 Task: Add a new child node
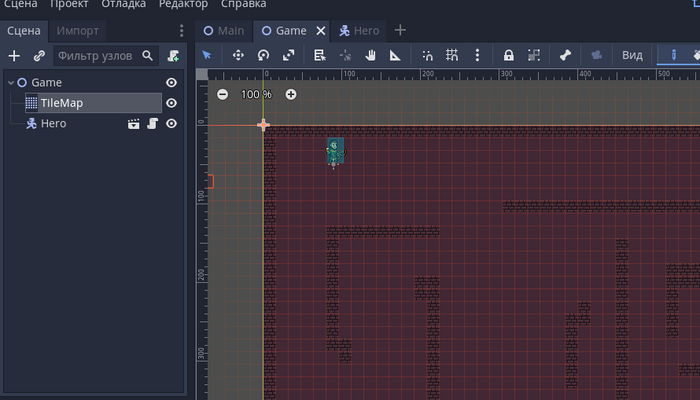[14, 56]
